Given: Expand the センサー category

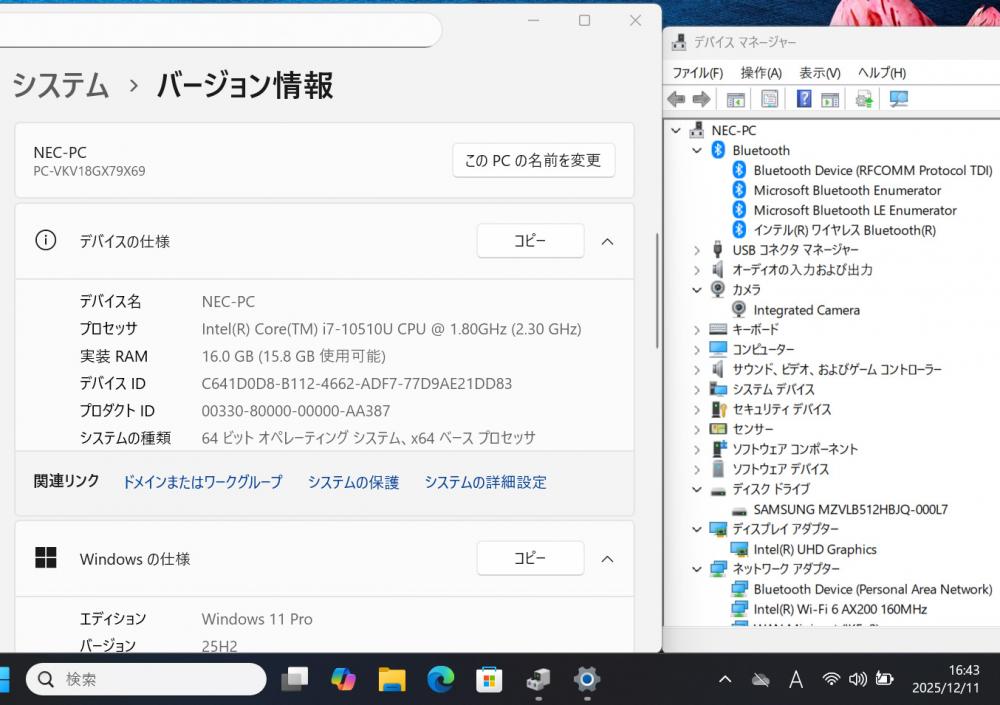Looking at the screenshot, I should point(697,429).
